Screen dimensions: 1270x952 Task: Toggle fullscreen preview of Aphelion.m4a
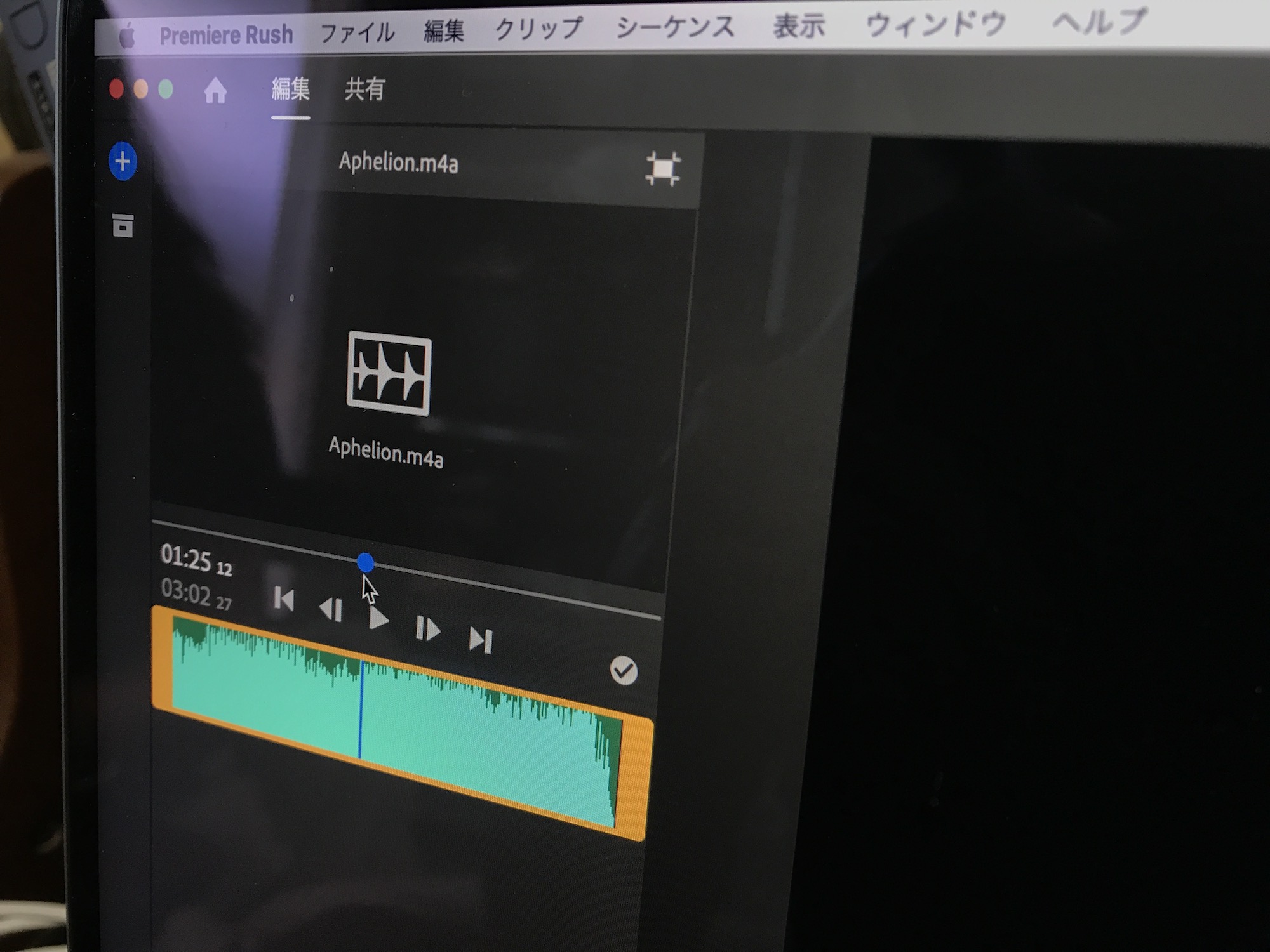(662, 169)
